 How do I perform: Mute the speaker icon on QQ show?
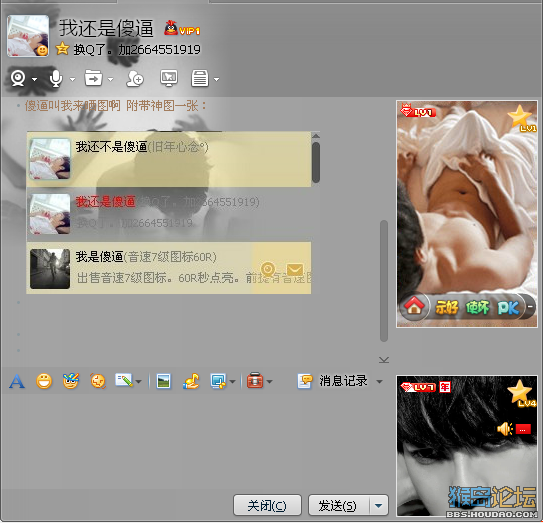(505, 429)
